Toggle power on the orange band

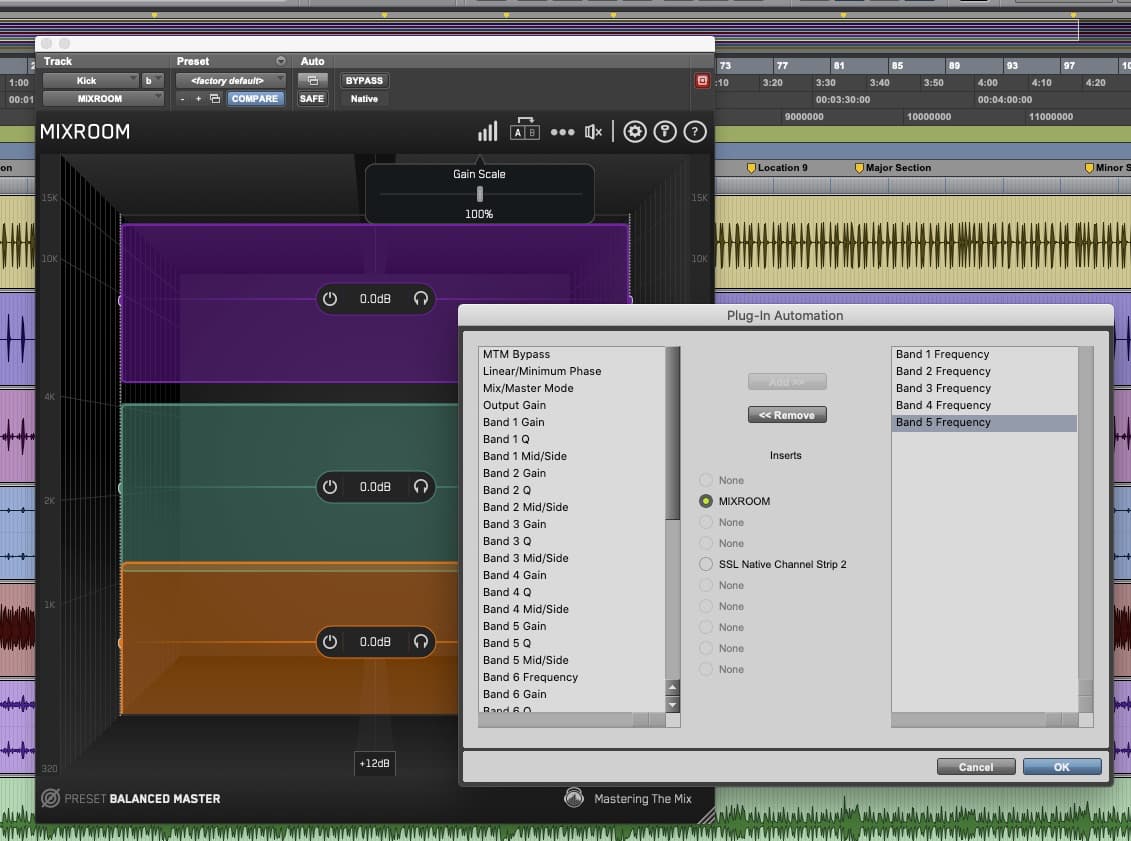tap(330, 642)
